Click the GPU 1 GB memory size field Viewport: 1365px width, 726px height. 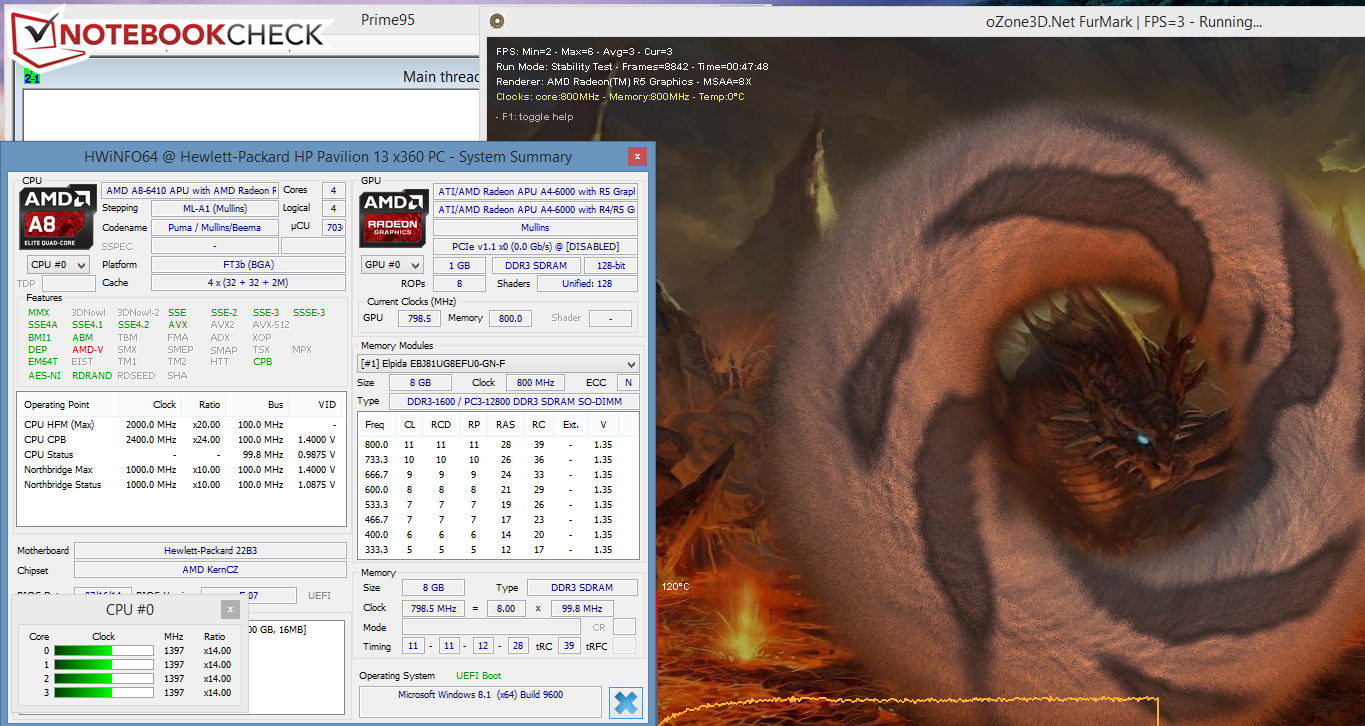pos(459,265)
